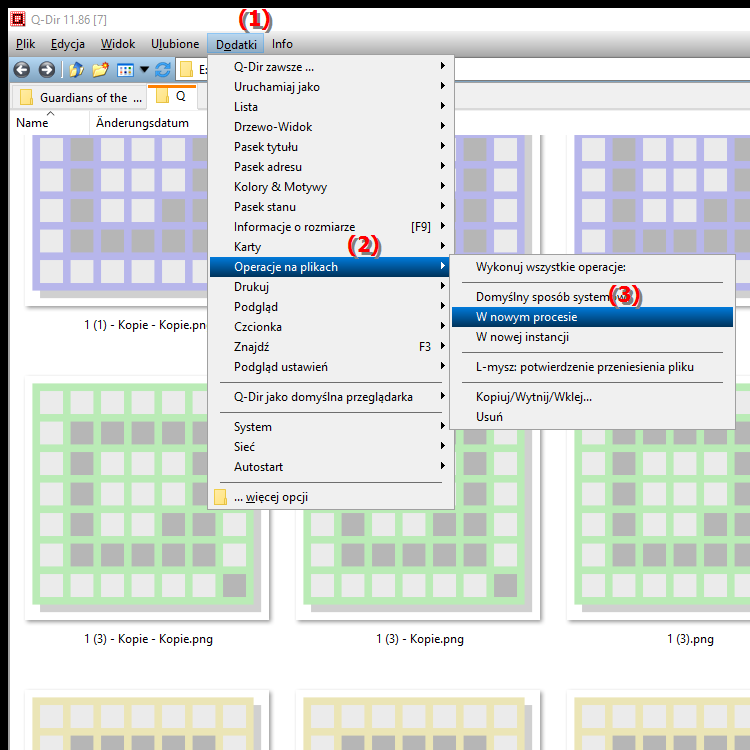The height and width of the screenshot is (750, 750).
Task: Open the Ulubione menu
Action: 175,44
